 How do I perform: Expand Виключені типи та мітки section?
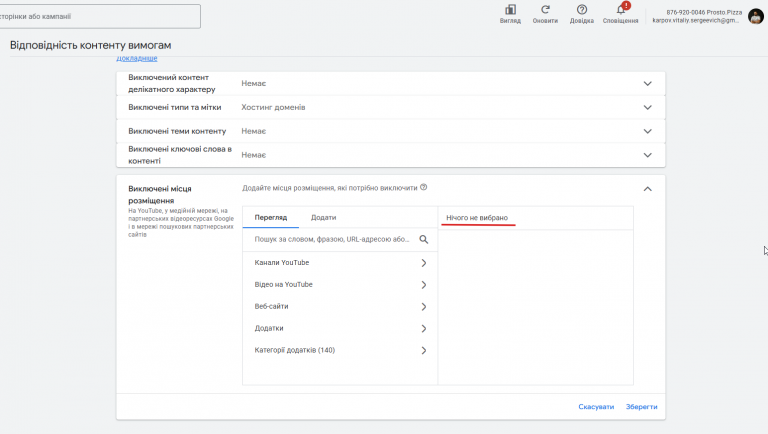647,107
